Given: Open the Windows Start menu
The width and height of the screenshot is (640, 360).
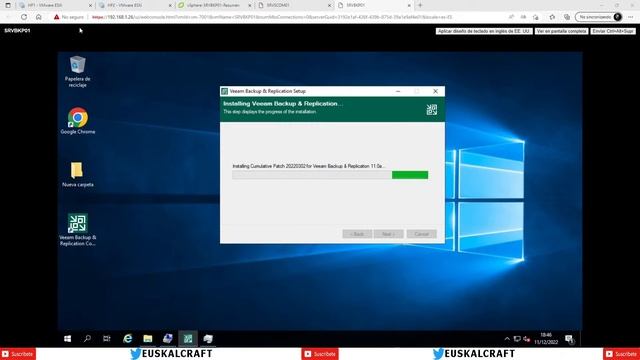Looking at the screenshot, I should click(x=68, y=338).
